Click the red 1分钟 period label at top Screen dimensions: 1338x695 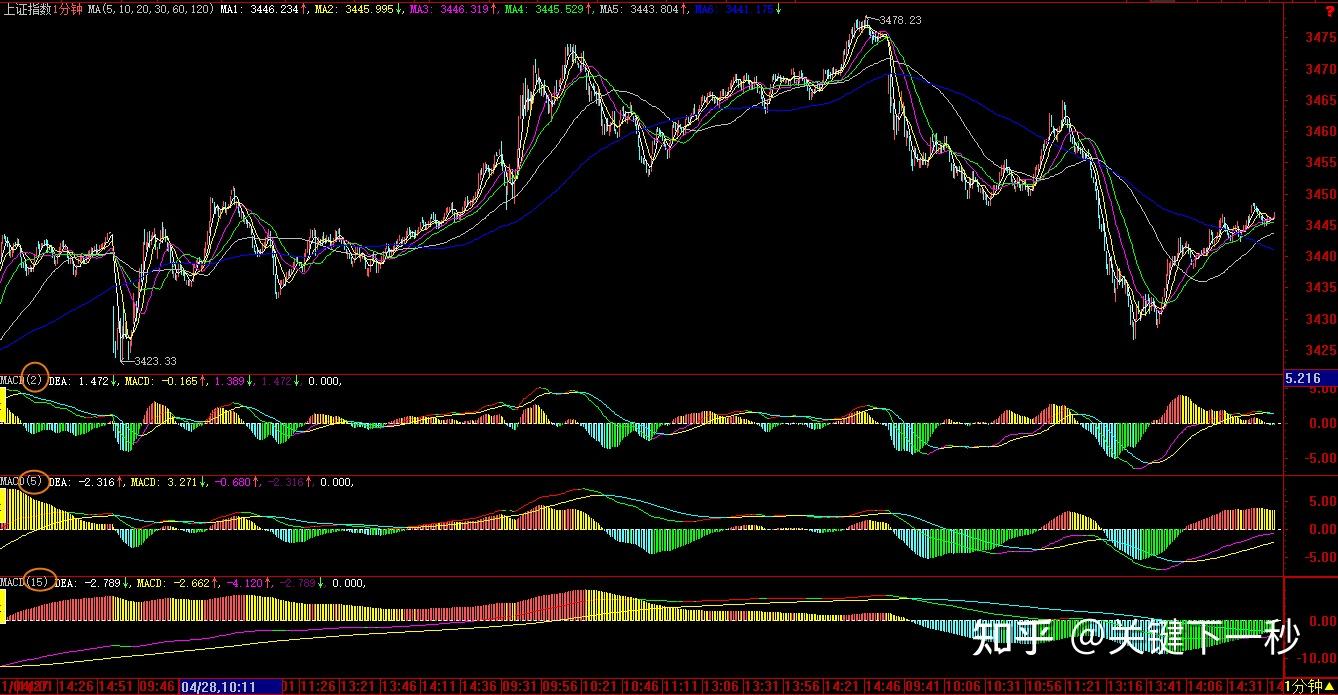coord(68,8)
